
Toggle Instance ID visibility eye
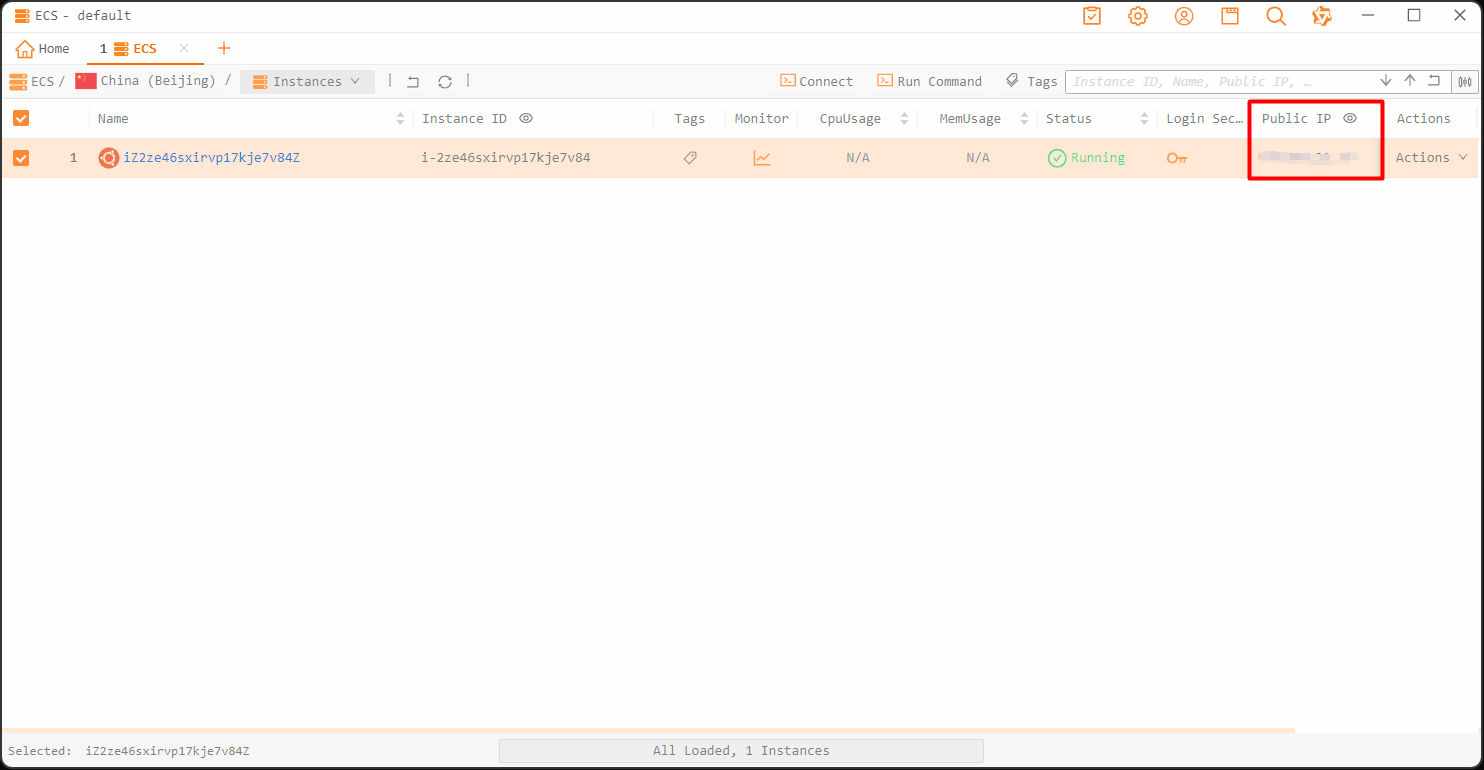(526, 118)
